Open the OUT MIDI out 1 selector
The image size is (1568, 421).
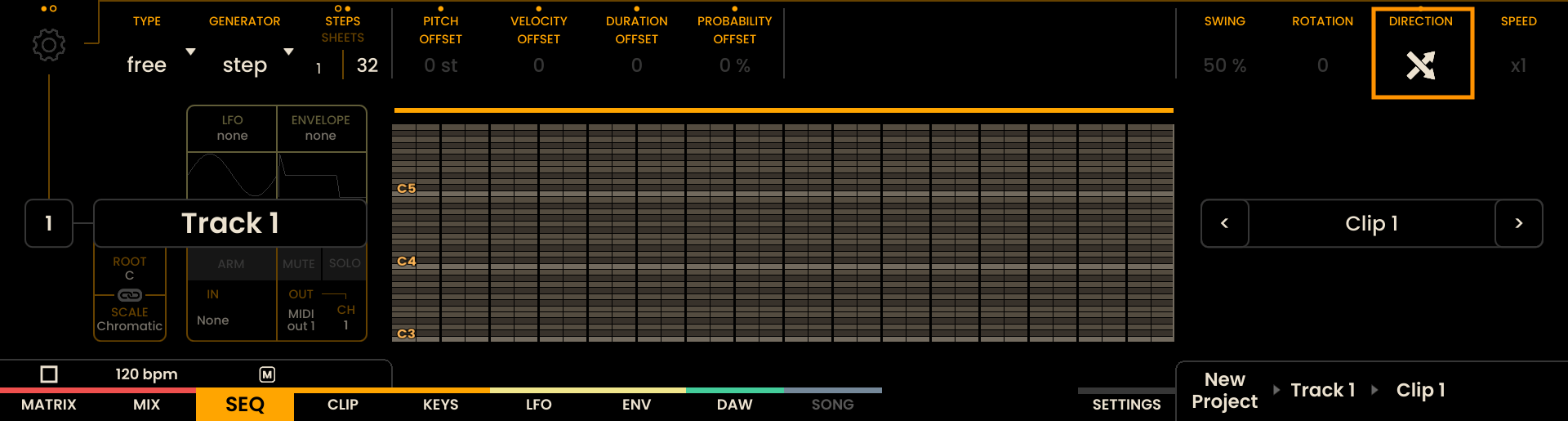[301, 311]
